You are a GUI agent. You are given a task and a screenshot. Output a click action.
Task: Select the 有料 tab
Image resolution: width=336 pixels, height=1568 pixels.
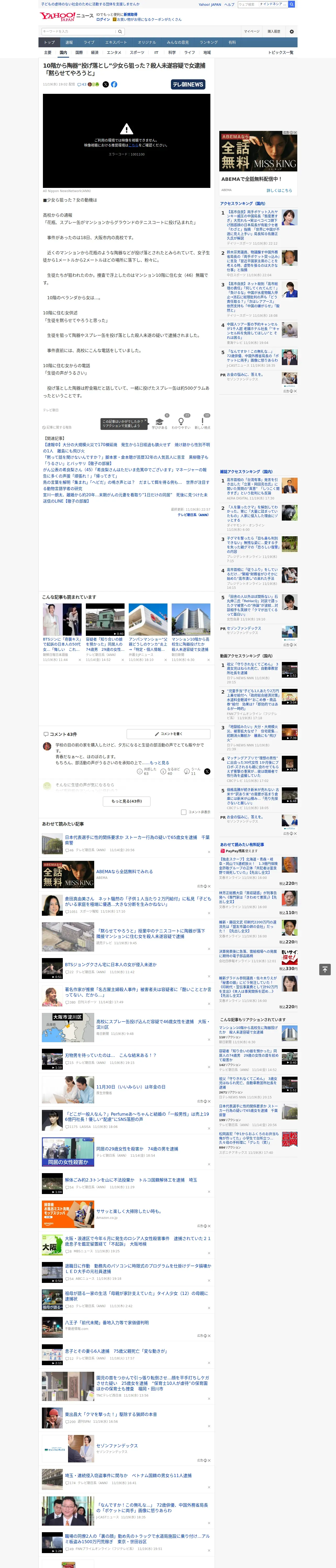(232, 43)
